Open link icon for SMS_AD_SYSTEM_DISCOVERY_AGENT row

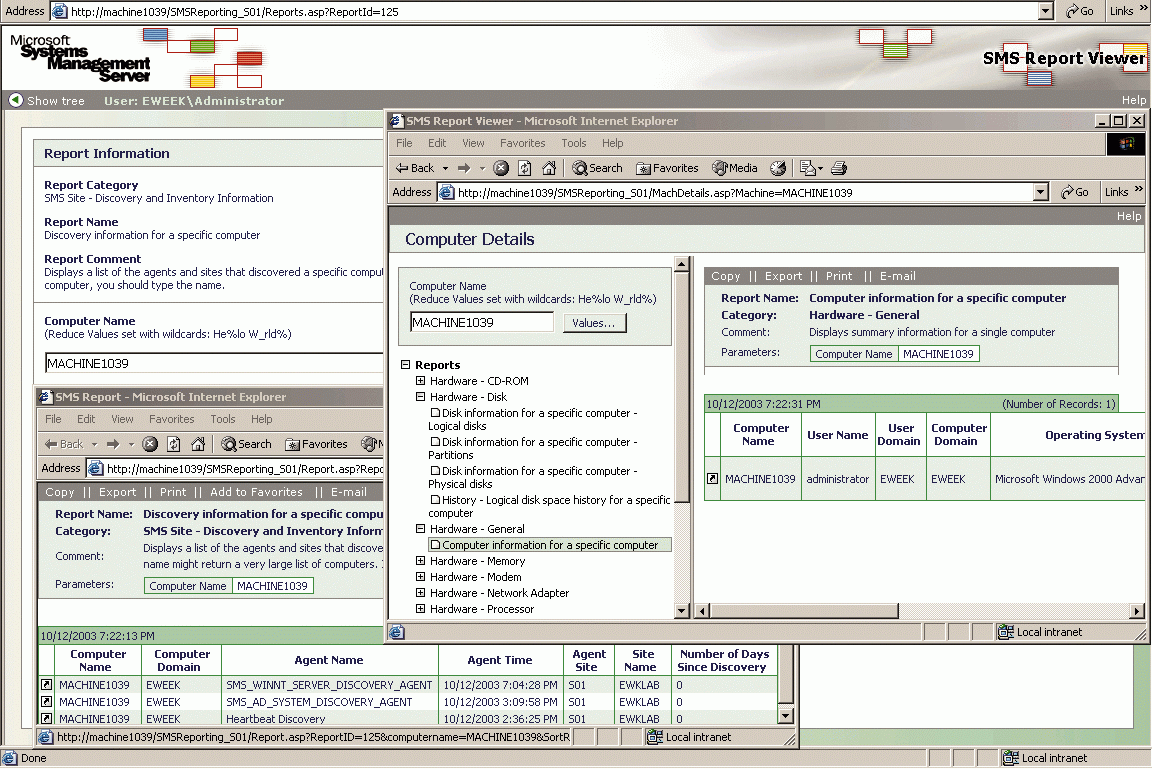(46, 702)
